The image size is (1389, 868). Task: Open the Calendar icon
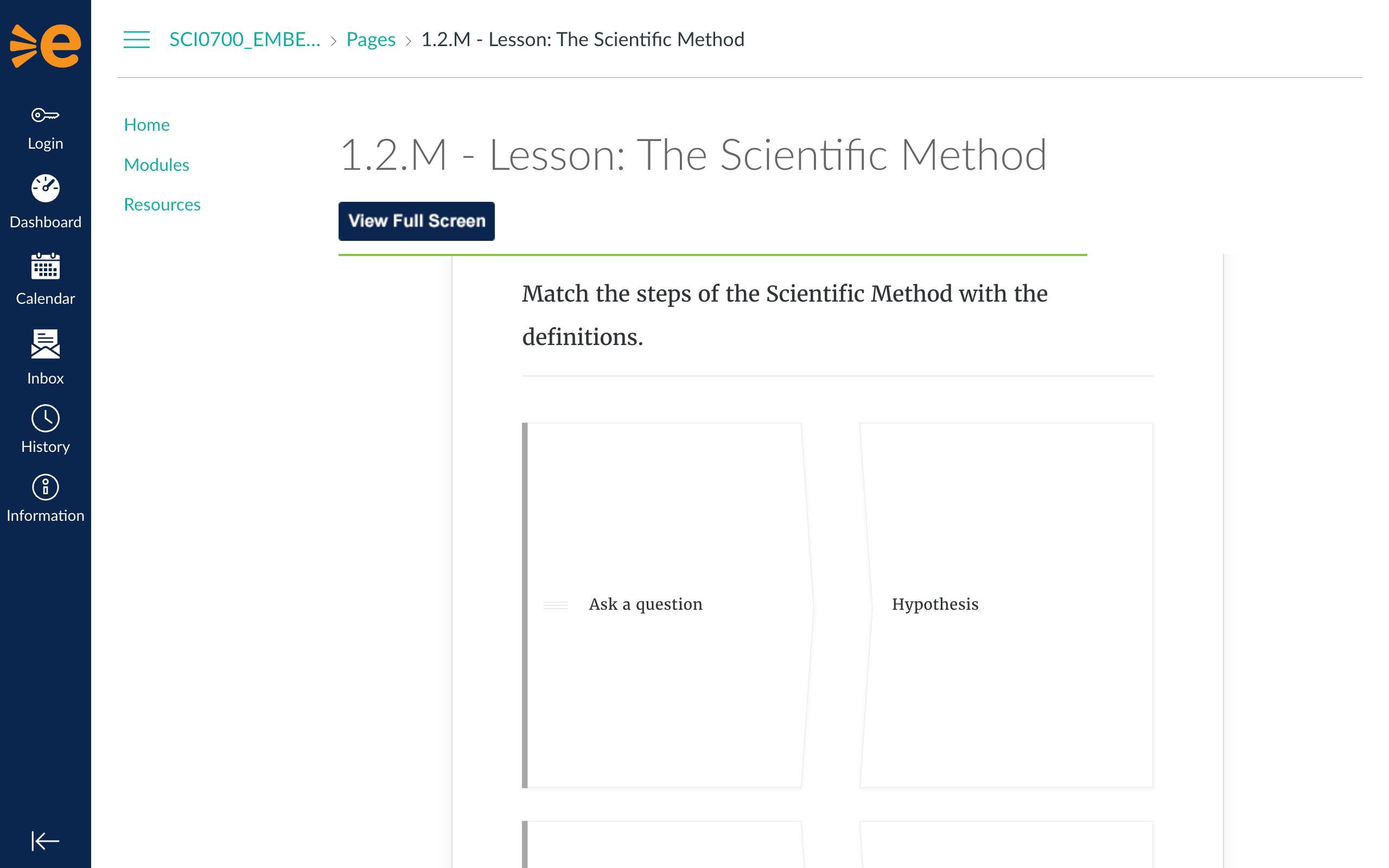(46, 266)
